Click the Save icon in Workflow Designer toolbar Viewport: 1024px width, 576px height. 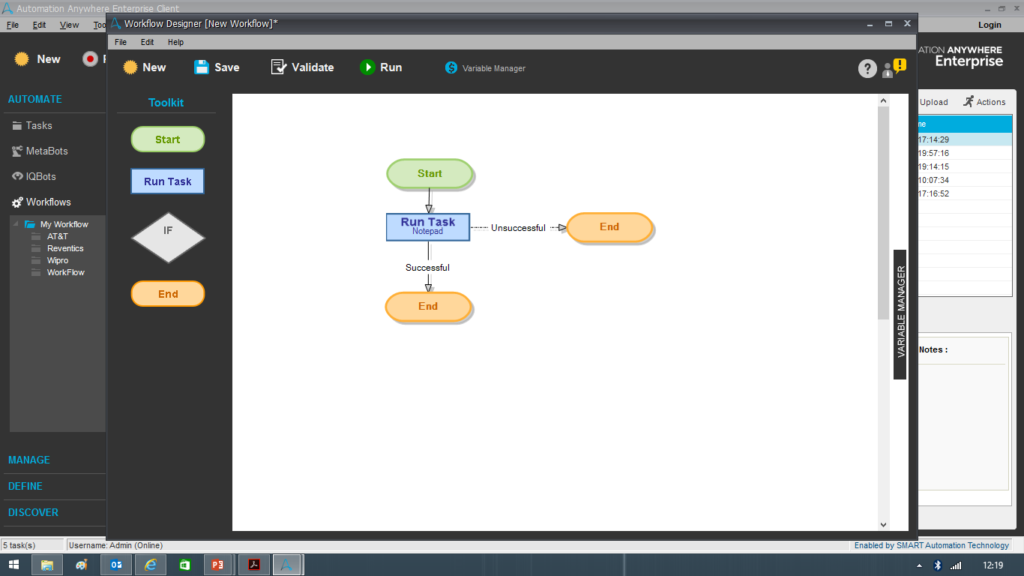(201, 67)
